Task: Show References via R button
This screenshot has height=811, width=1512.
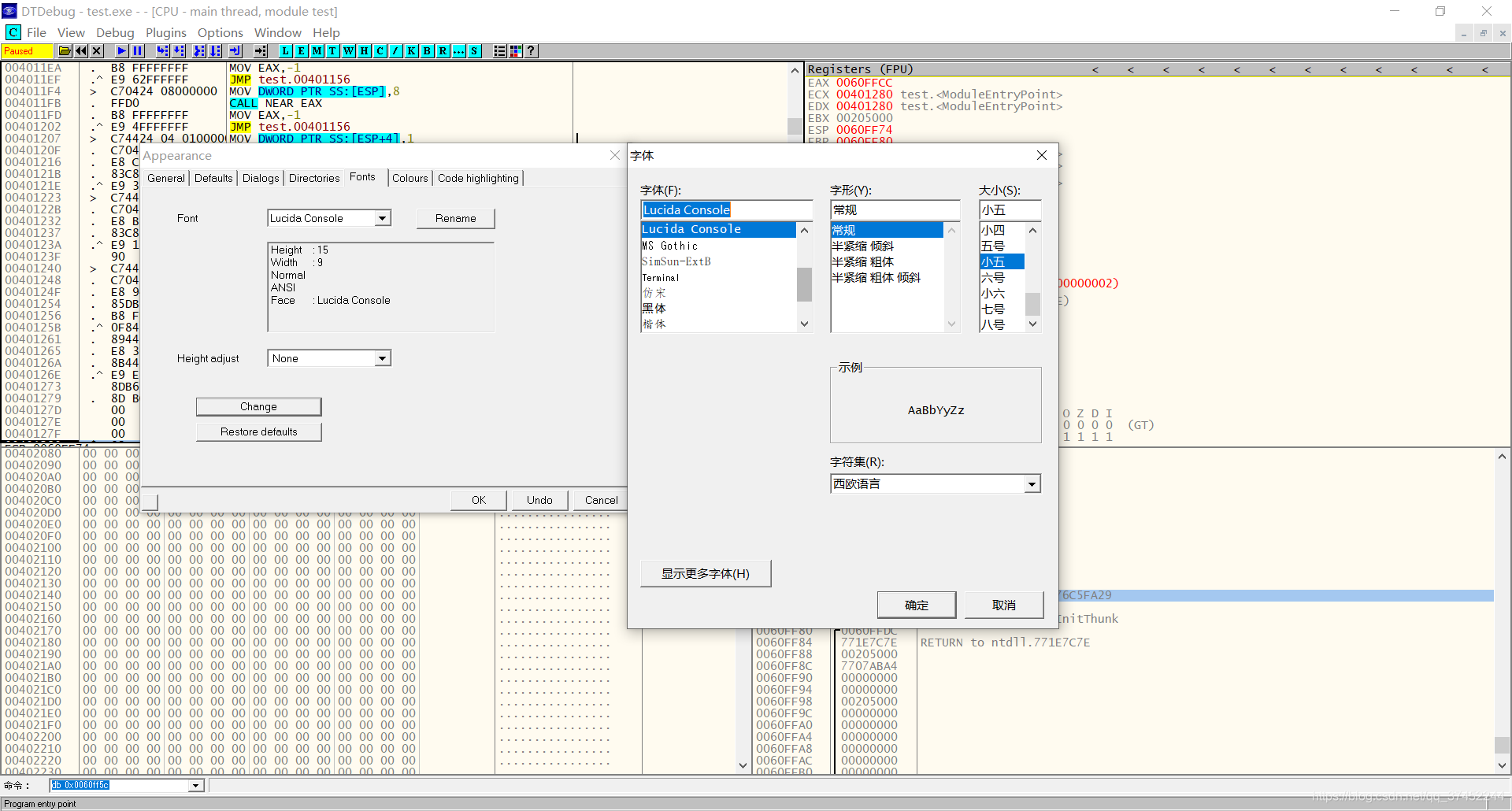Action: click(443, 51)
